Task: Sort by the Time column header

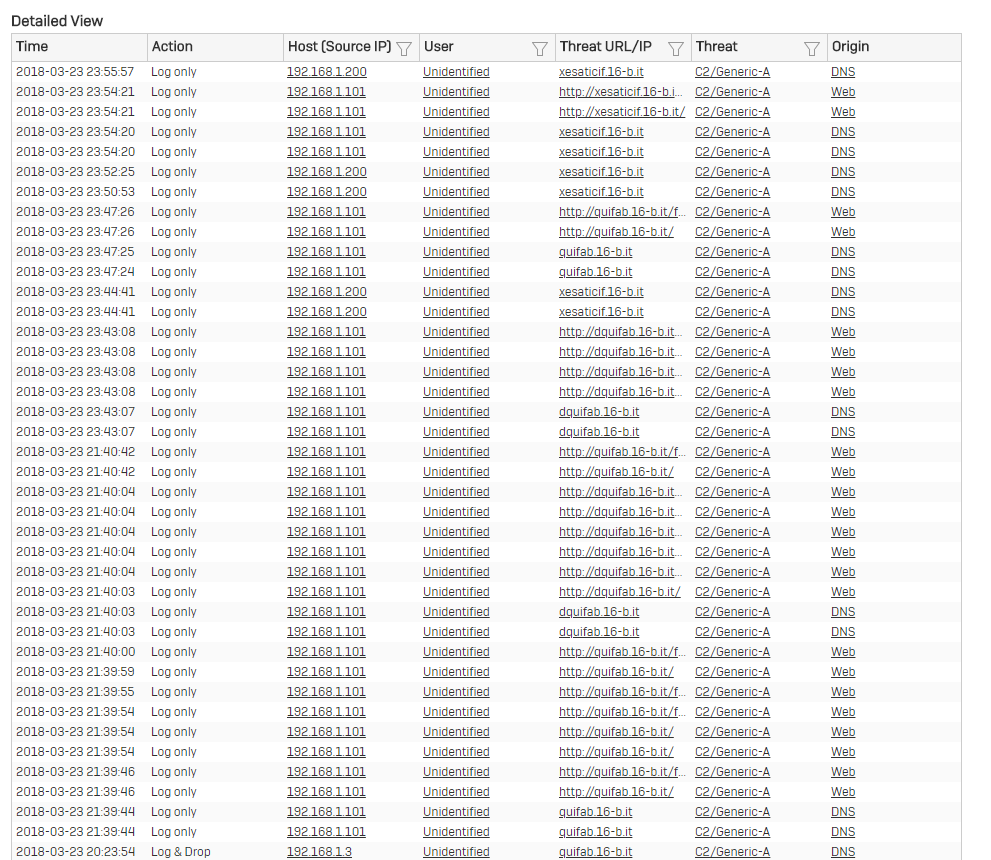Action: point(32,47)
